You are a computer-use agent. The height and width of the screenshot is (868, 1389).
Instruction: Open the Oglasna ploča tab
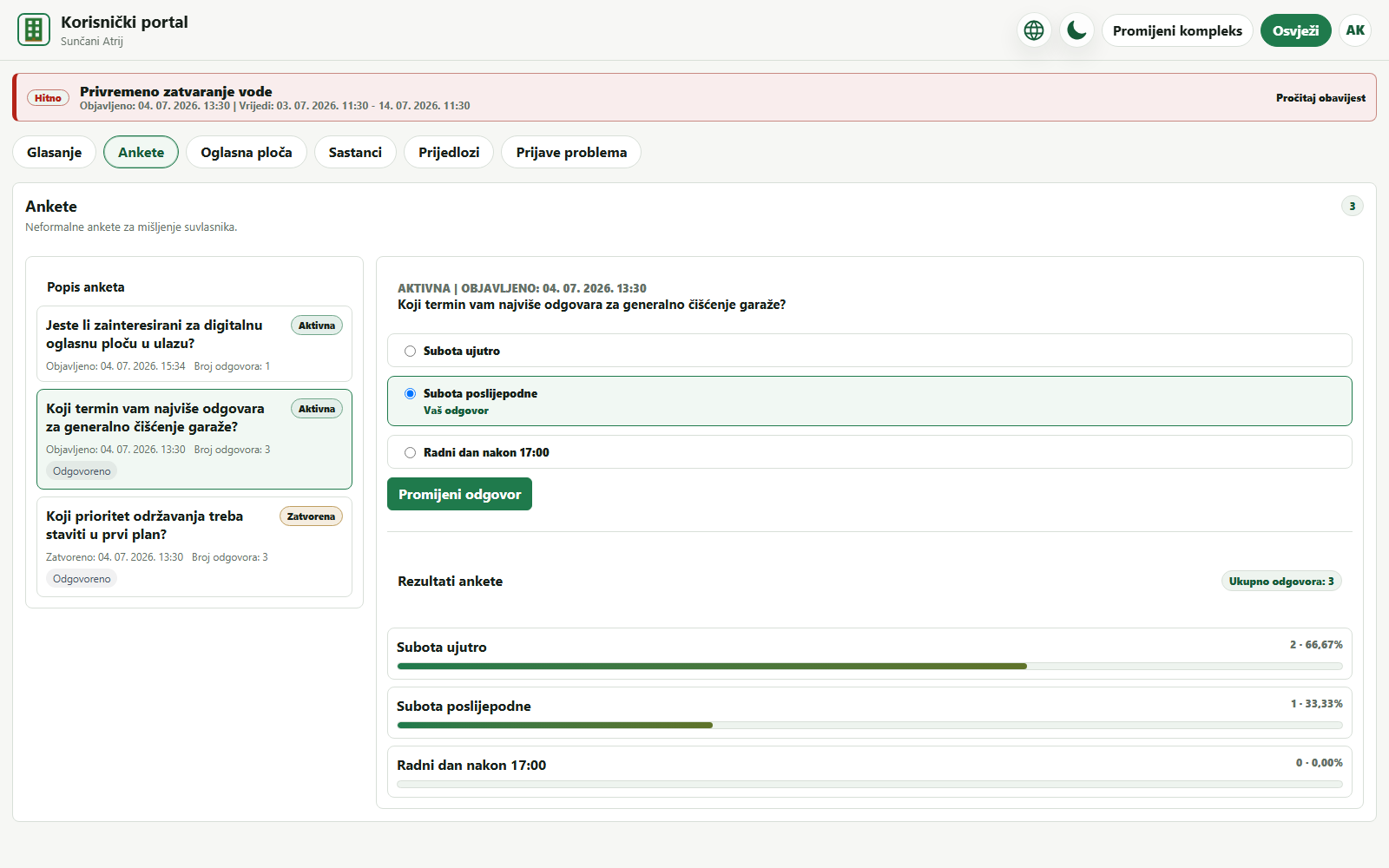coord(247,152)
